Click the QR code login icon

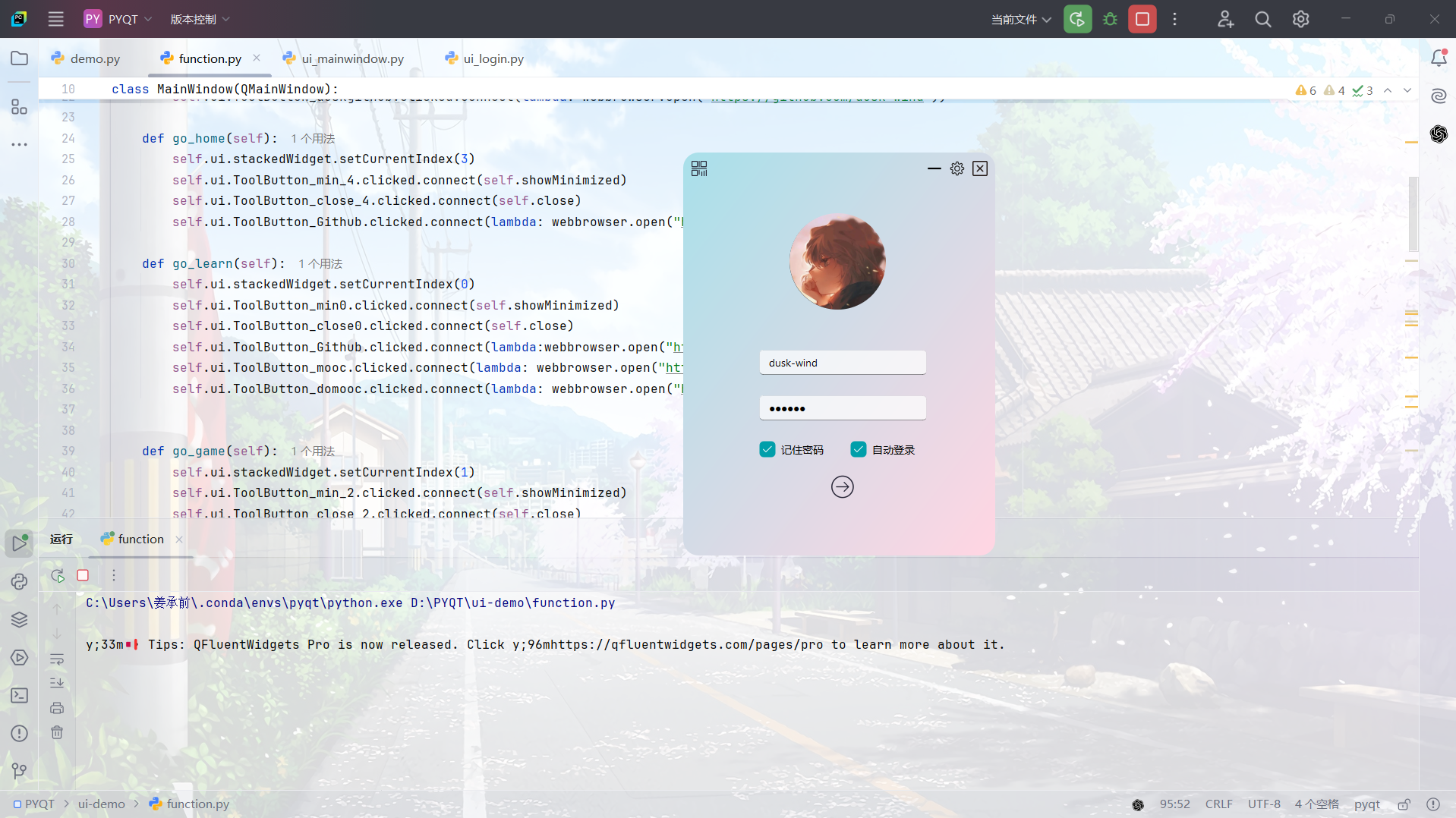[x=698, y=168]
